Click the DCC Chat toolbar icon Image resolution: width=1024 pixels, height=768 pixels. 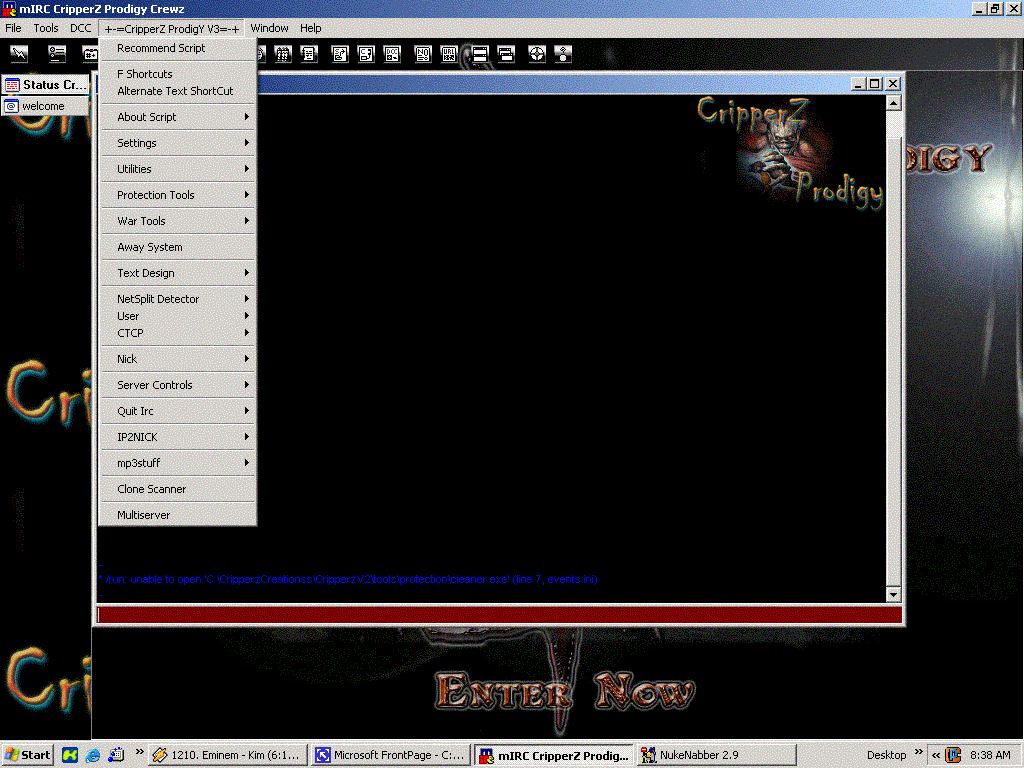366,54
